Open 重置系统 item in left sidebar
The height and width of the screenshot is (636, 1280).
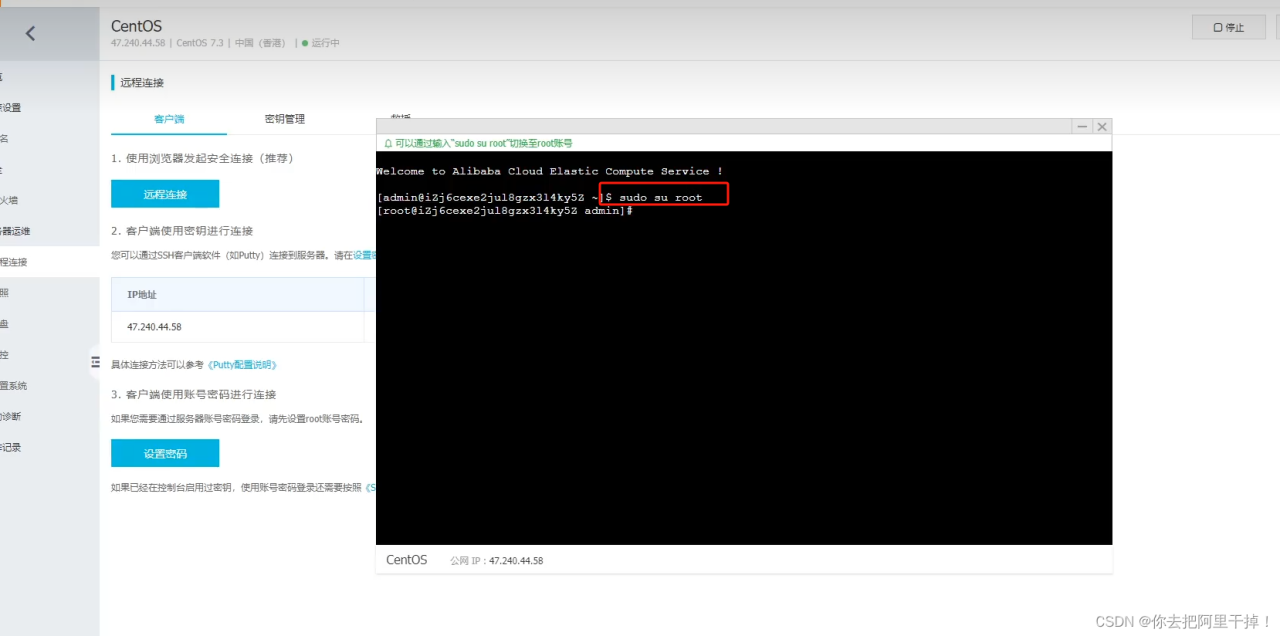[x=13, y=385]
